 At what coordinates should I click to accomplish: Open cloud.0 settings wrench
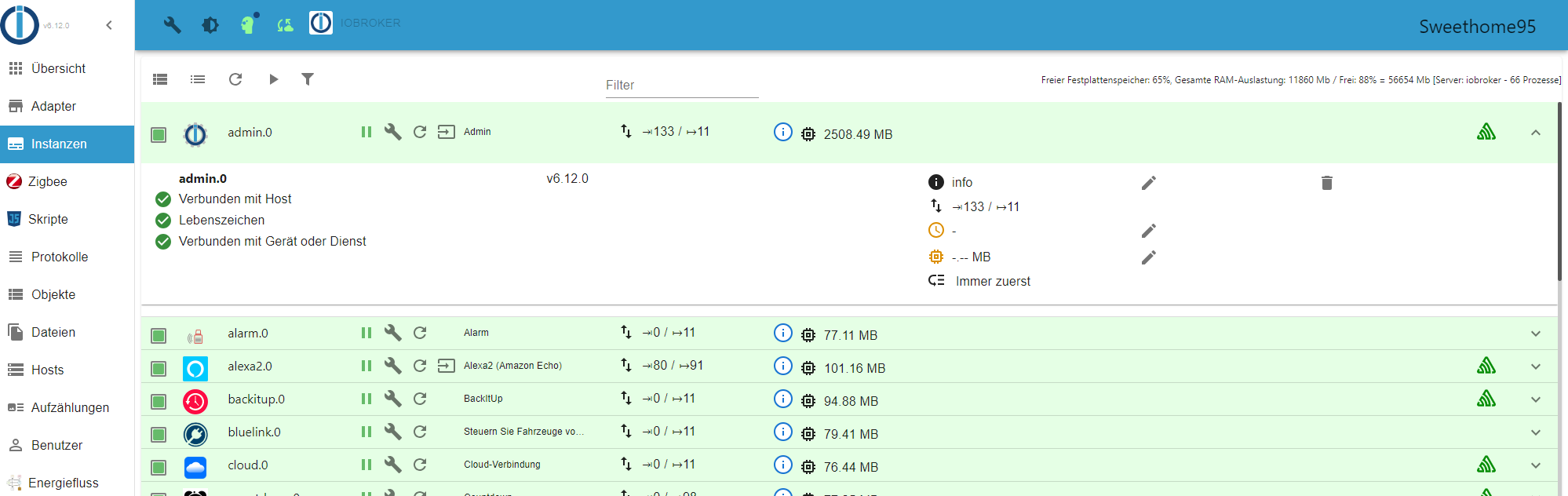[x=393, y=465]
